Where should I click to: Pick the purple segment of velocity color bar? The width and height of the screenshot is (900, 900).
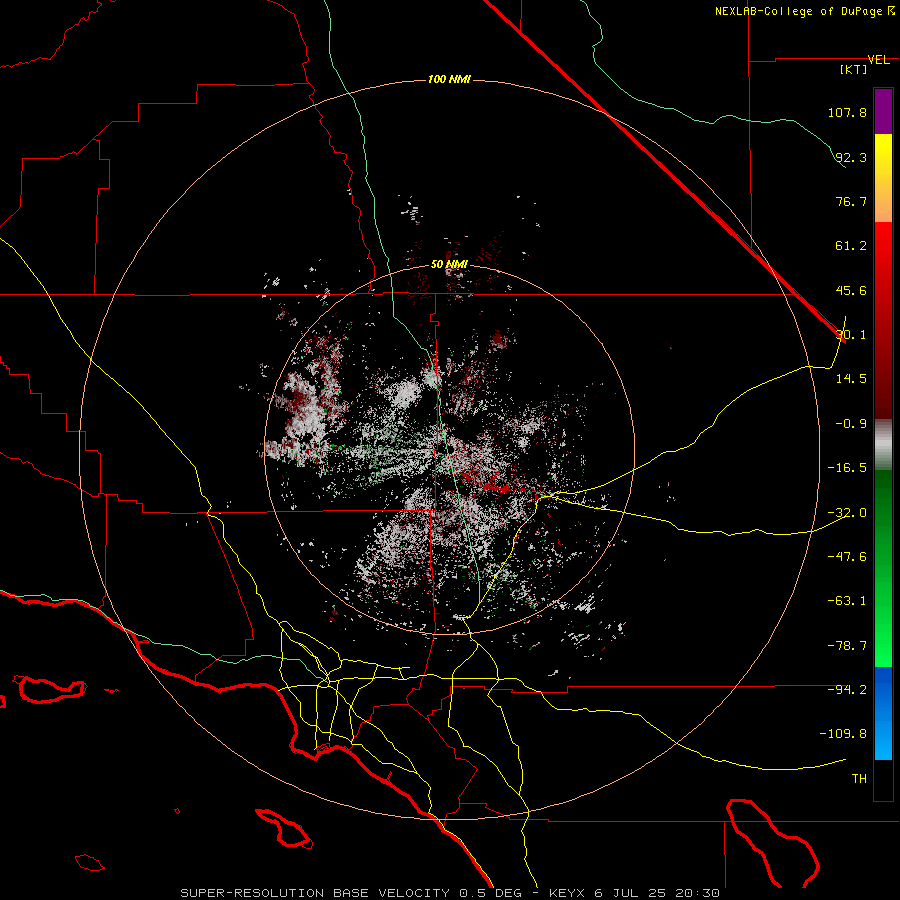point(883,111)
